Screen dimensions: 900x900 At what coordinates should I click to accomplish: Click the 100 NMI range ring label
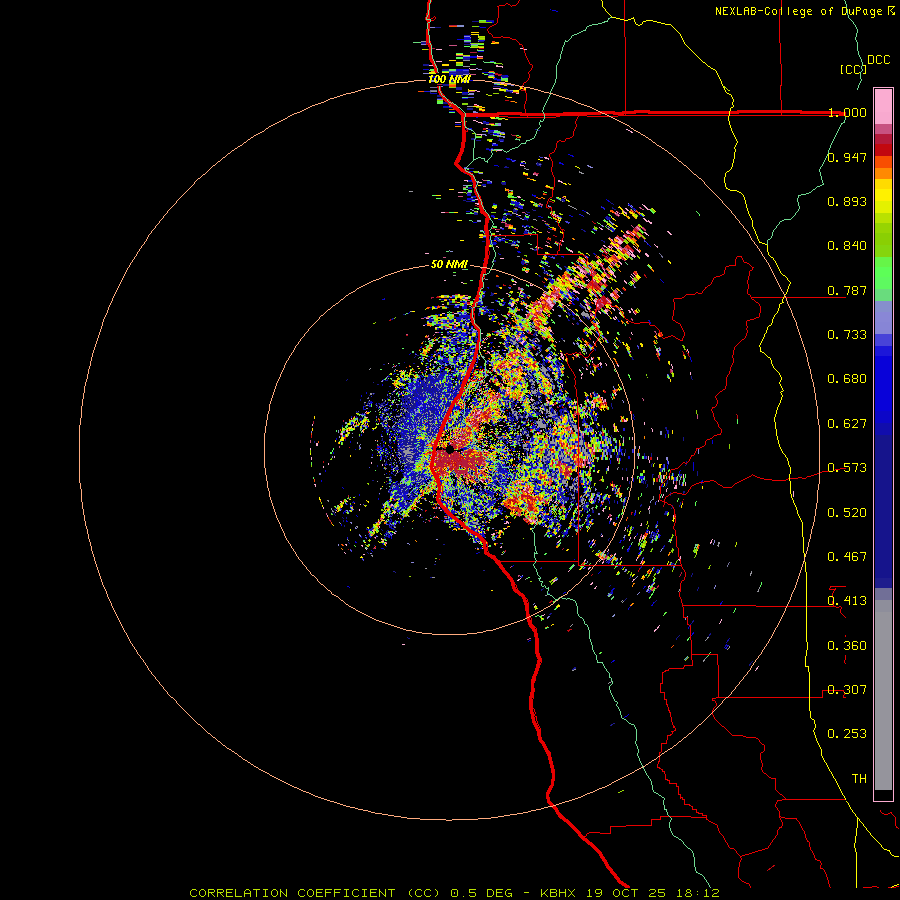pos(449,79)
